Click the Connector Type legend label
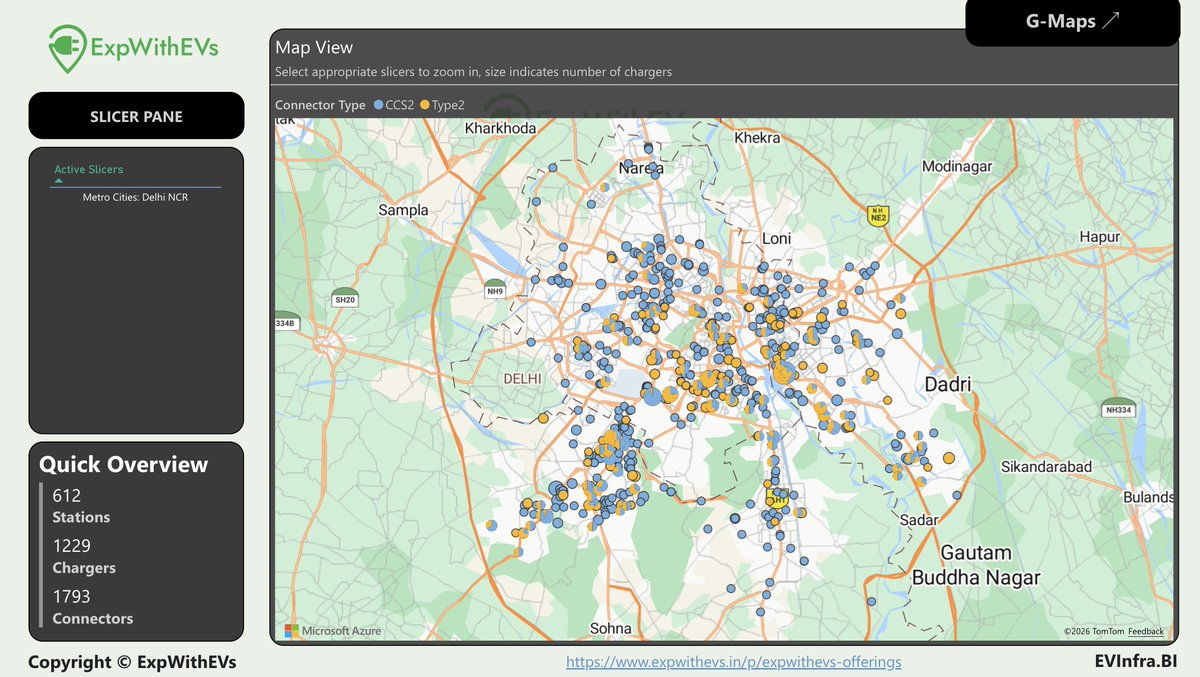 coord(320,104)
